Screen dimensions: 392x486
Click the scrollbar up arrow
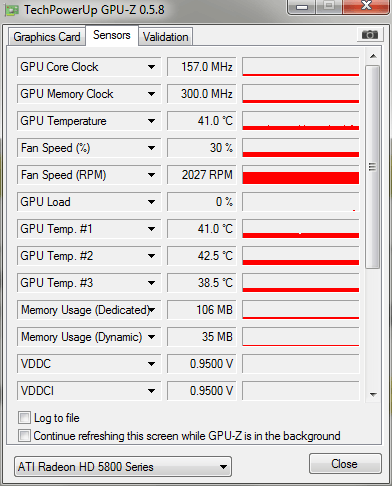click(373, 56)
